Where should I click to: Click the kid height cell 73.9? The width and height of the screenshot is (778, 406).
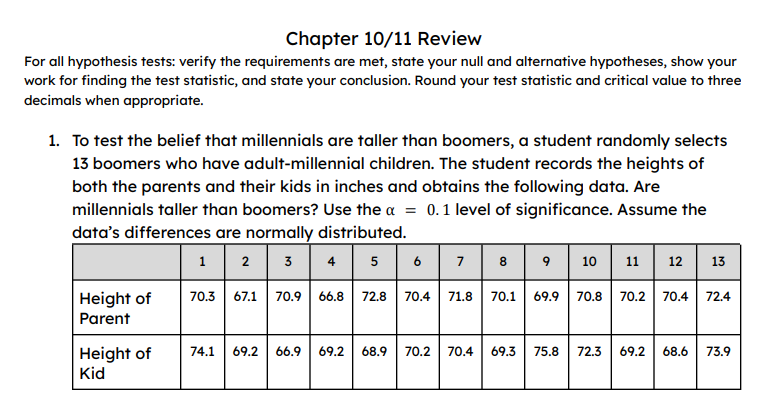(717, 352)
